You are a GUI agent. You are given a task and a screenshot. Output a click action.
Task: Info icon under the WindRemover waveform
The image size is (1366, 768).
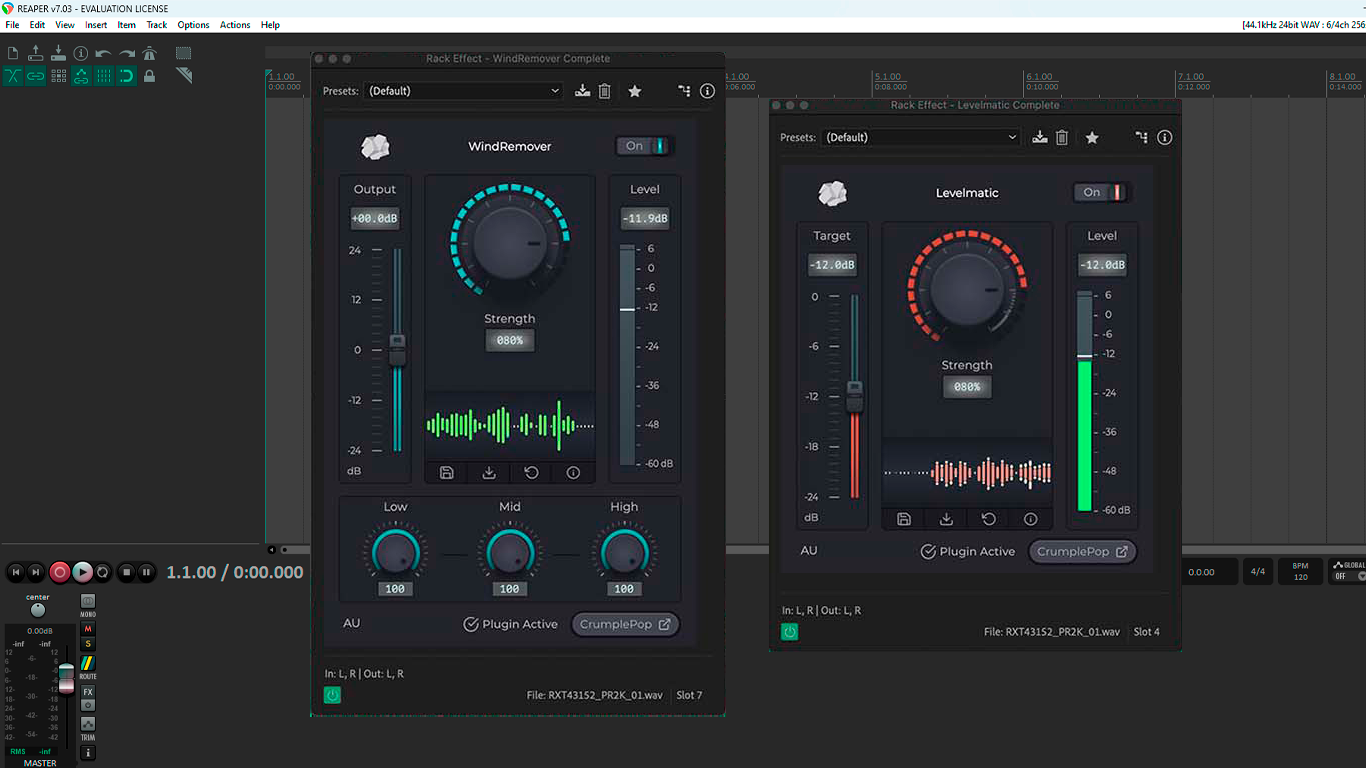[573, 473]
